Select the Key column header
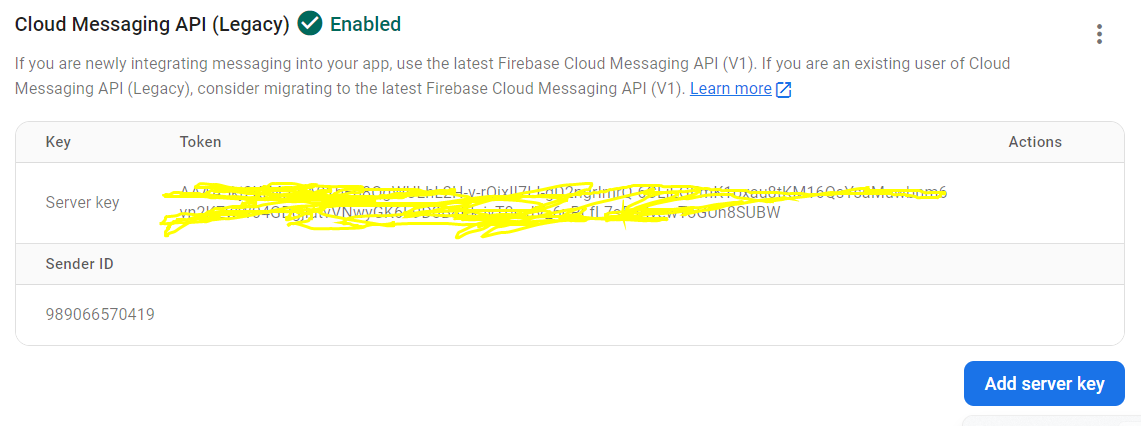1141x426 pixels. click(x=58, y=142)
